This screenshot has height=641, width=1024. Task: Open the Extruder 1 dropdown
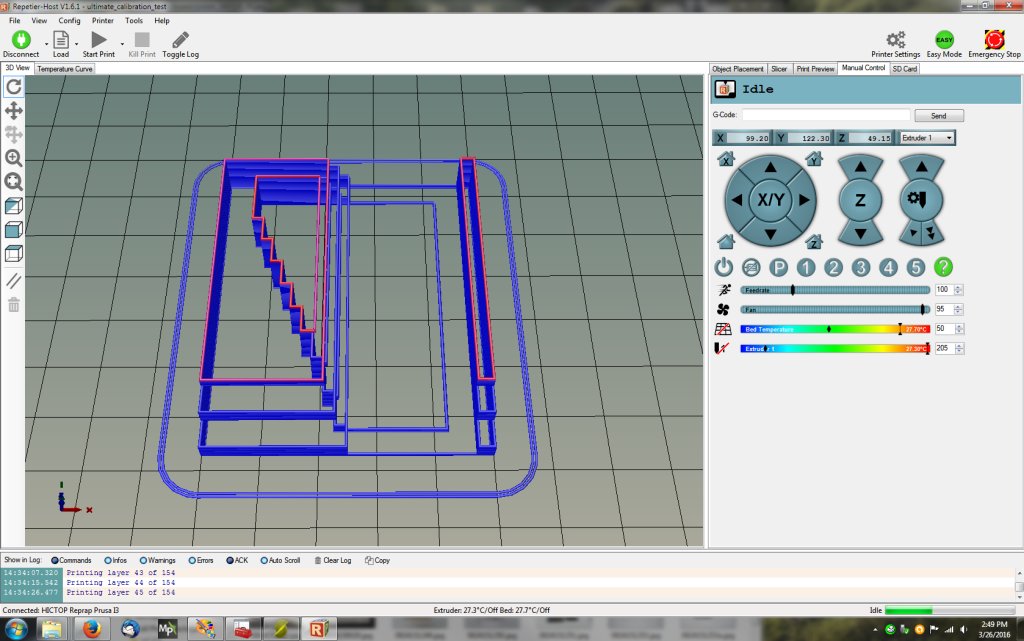(x=927, y=137)
